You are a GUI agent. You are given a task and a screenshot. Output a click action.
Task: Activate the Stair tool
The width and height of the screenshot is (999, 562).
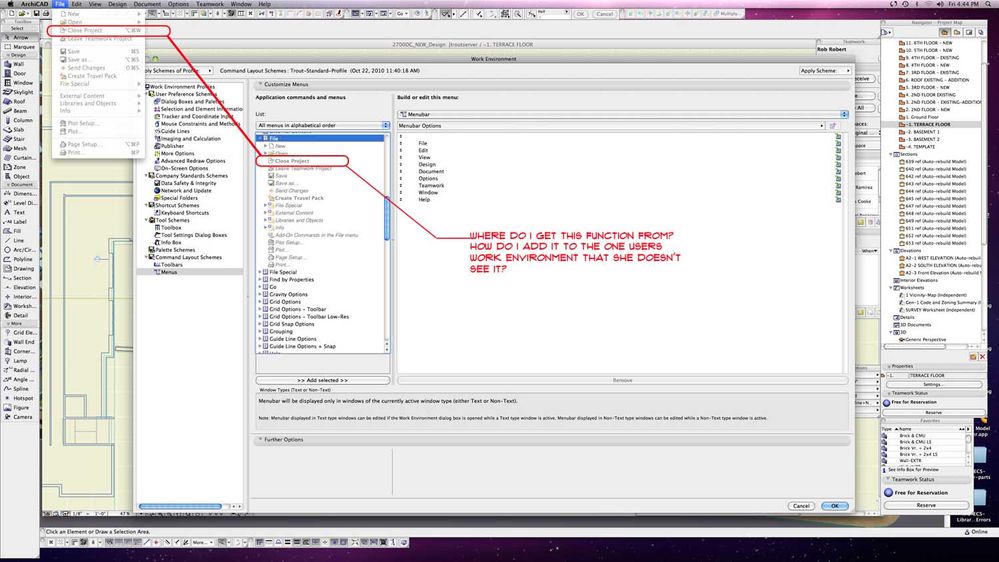19,138
